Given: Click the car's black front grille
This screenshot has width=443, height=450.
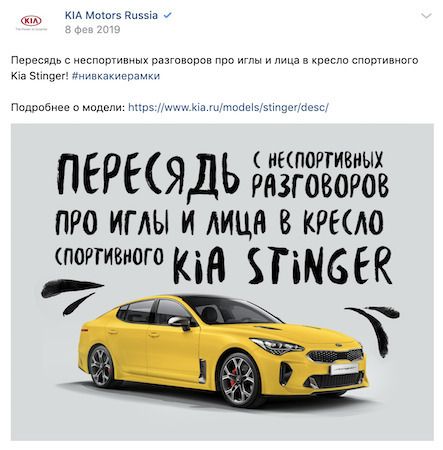Looking at the screenshot, I should coord(335,356).
